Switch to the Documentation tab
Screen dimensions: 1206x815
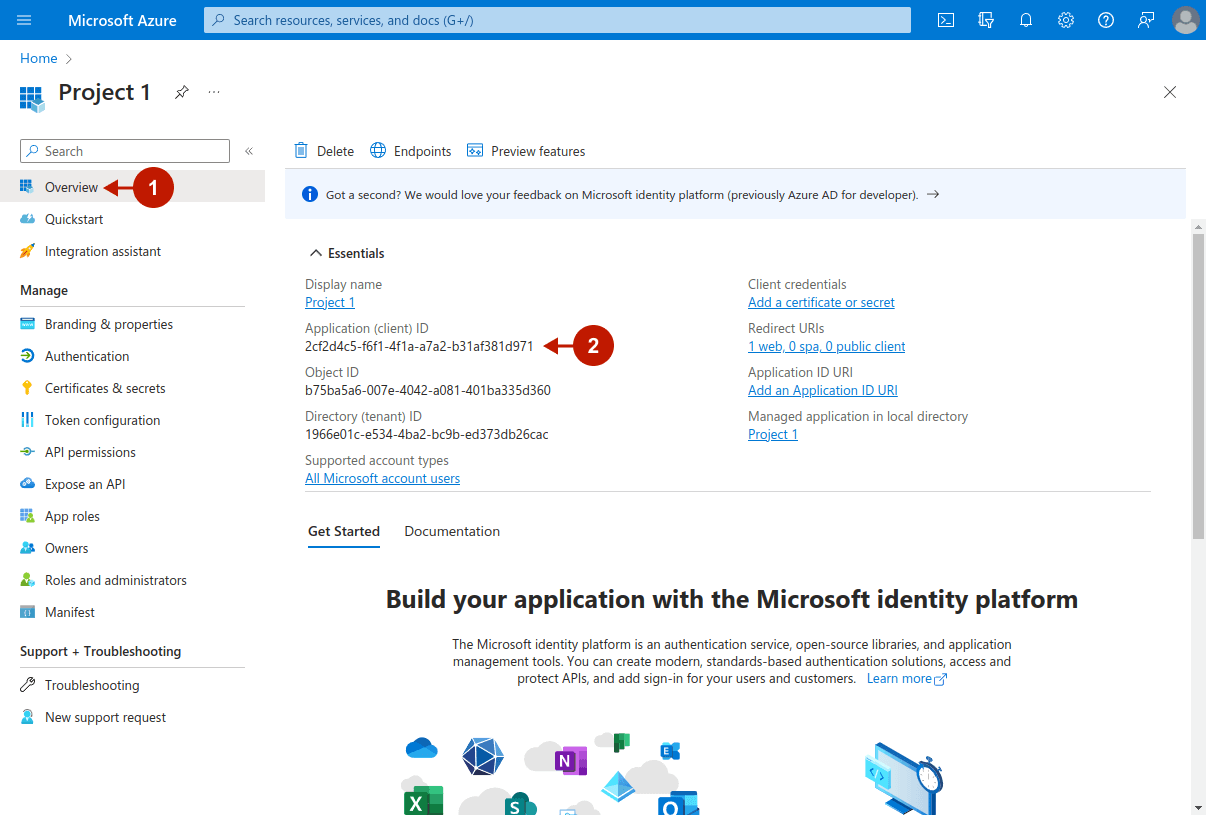pos(452,531)
